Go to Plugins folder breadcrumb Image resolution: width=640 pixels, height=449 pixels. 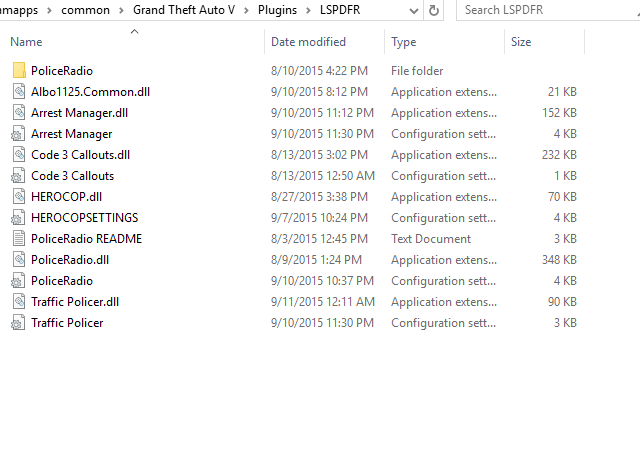278,10
